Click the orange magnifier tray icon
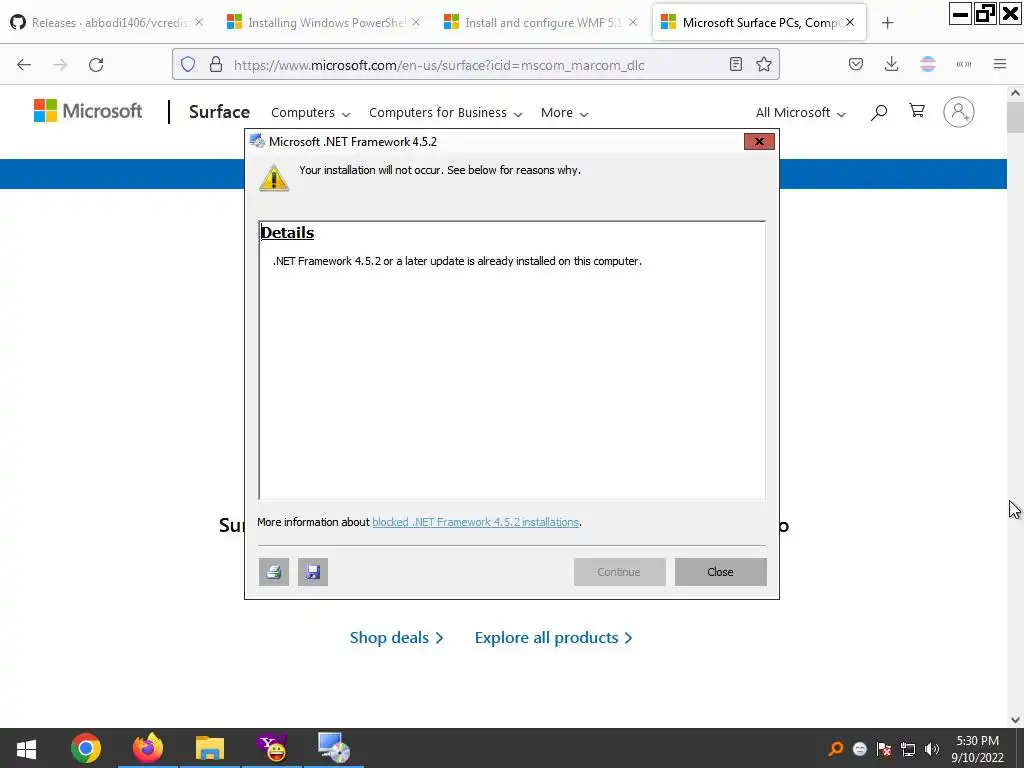 tap(835, 749)
